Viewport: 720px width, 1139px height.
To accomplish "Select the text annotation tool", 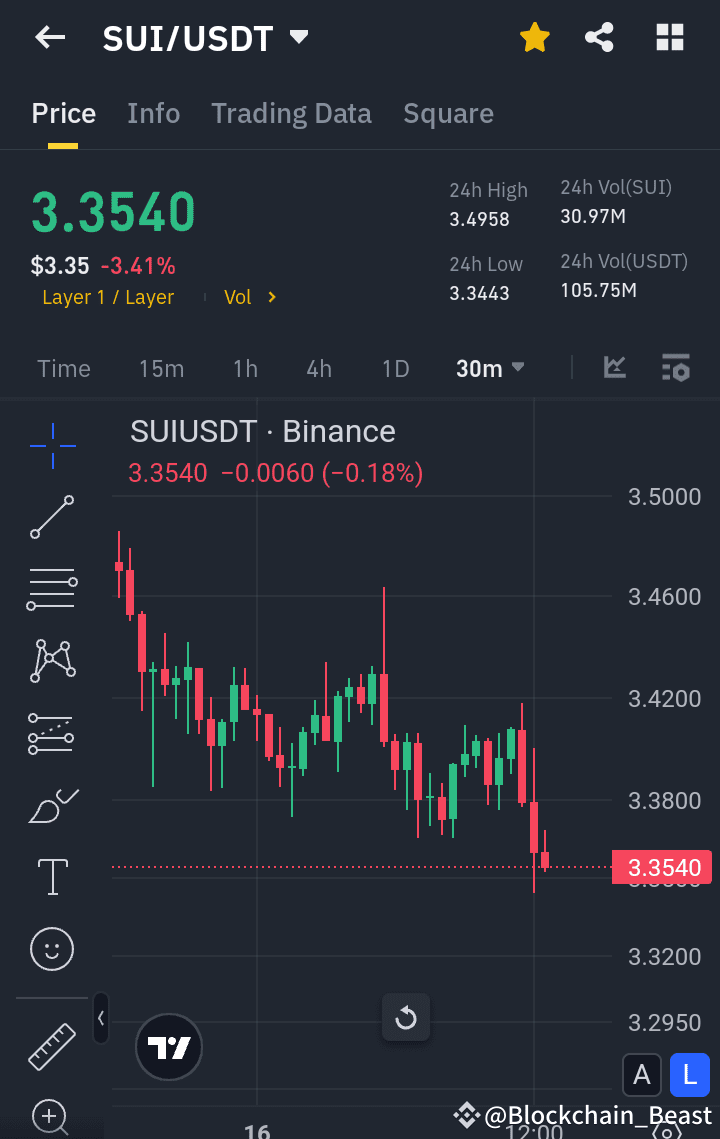I will pyautogui.click(x=51, y=877).
